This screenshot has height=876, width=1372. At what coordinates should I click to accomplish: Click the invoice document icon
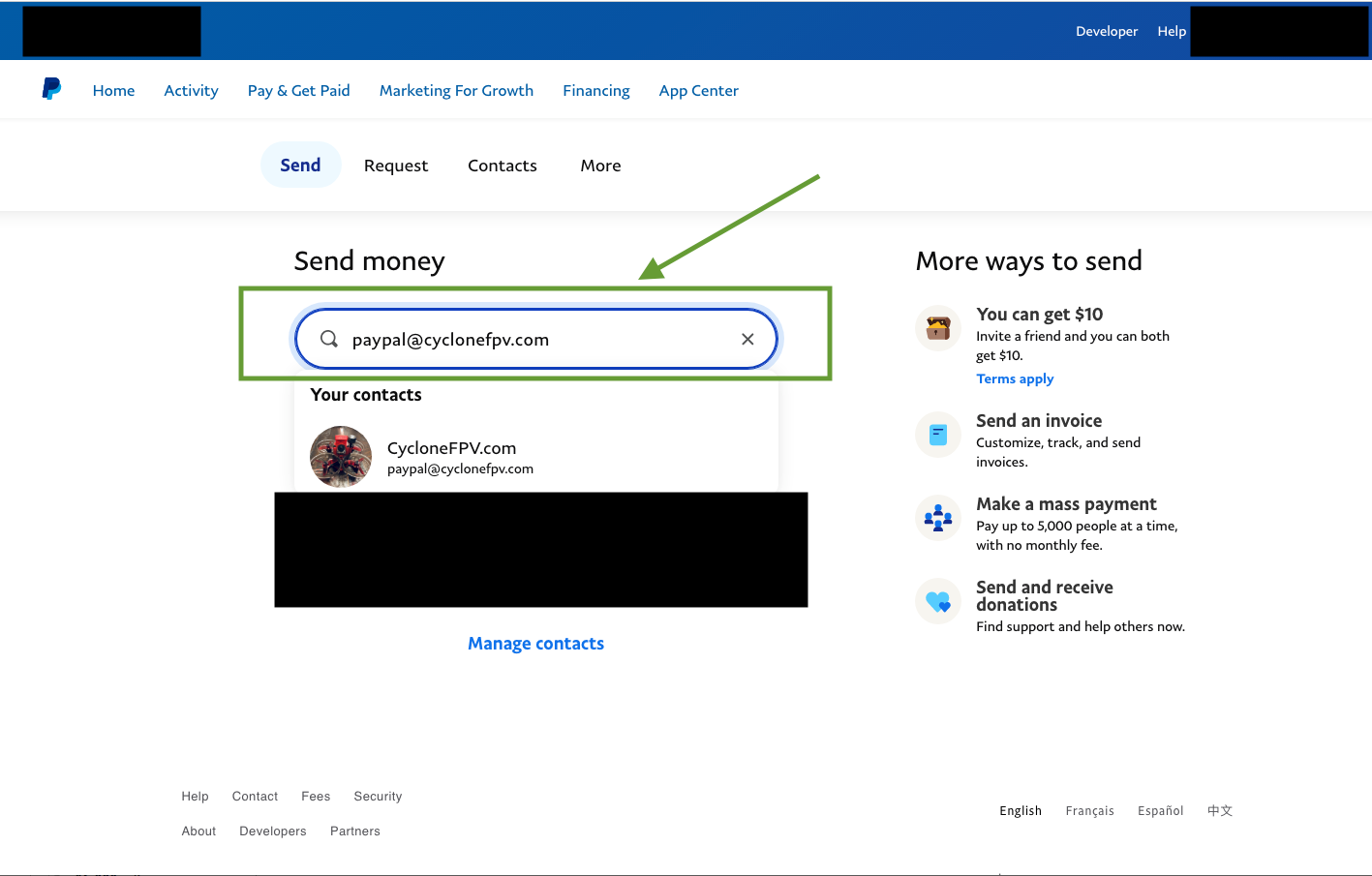pos(938,435)
